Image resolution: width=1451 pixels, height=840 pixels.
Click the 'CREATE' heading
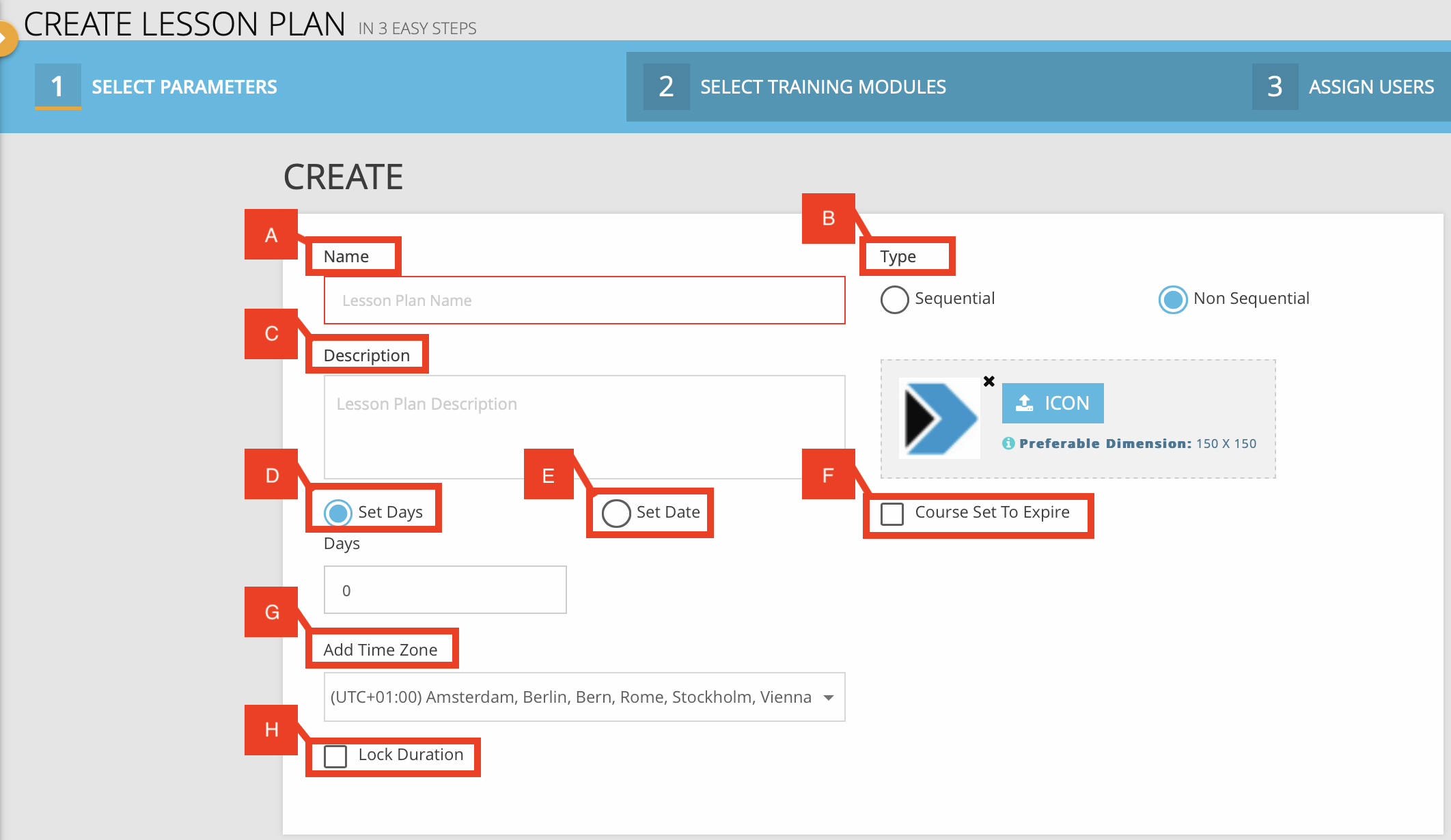(x=343, y=177)
